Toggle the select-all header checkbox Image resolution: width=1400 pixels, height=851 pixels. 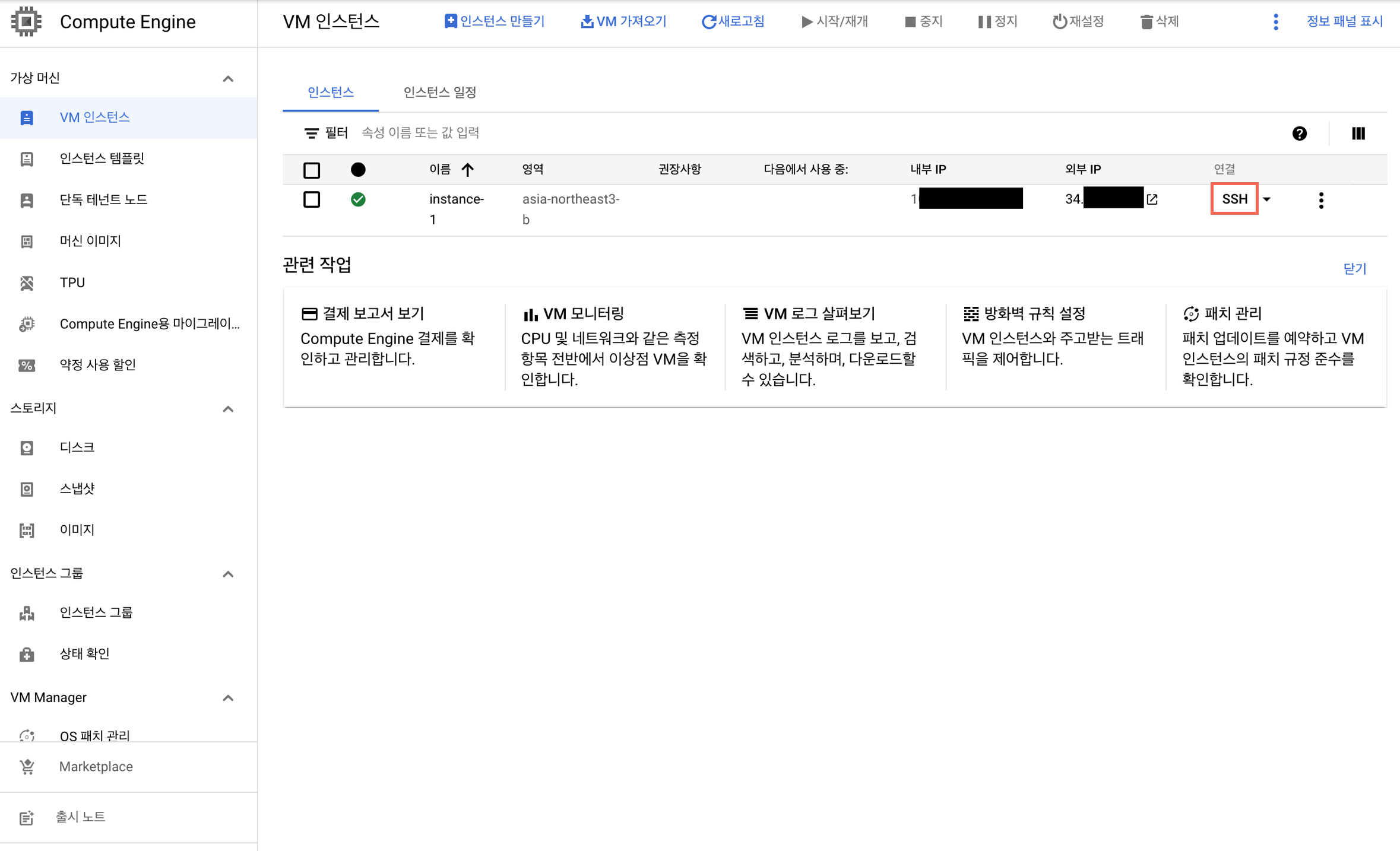coord(312,170)
